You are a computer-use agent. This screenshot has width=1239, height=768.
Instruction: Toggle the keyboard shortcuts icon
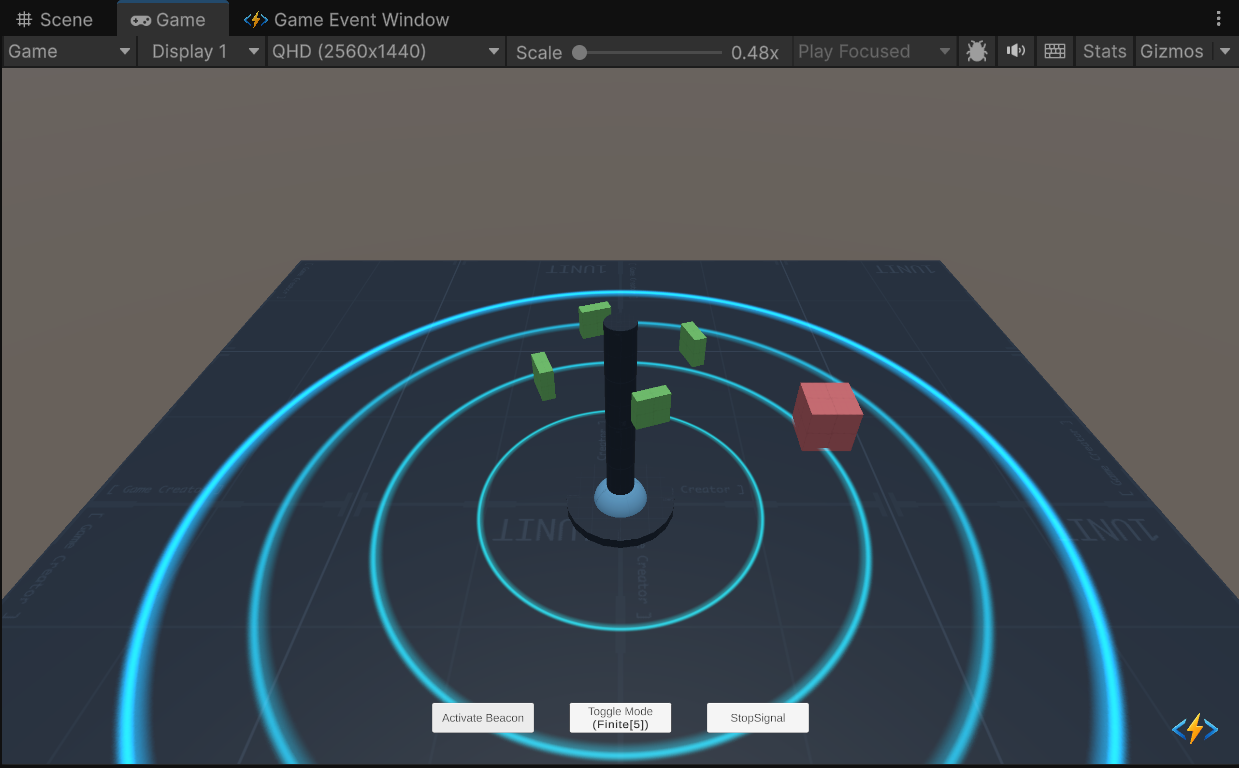[x=1054, y=52]
